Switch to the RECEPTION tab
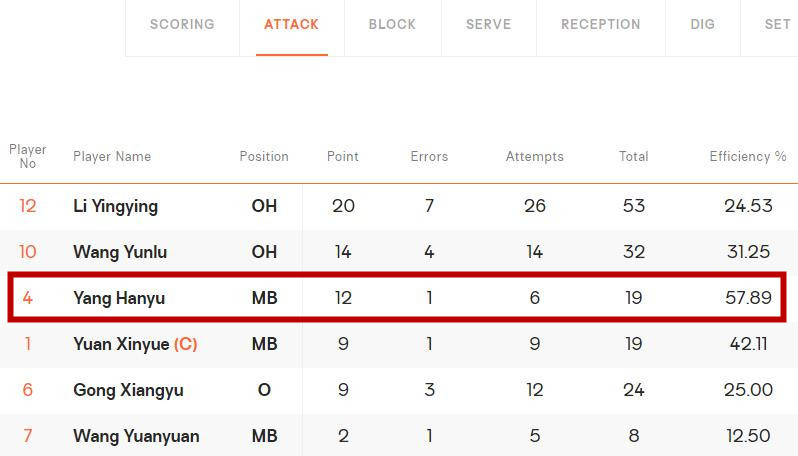 point(601,24)
